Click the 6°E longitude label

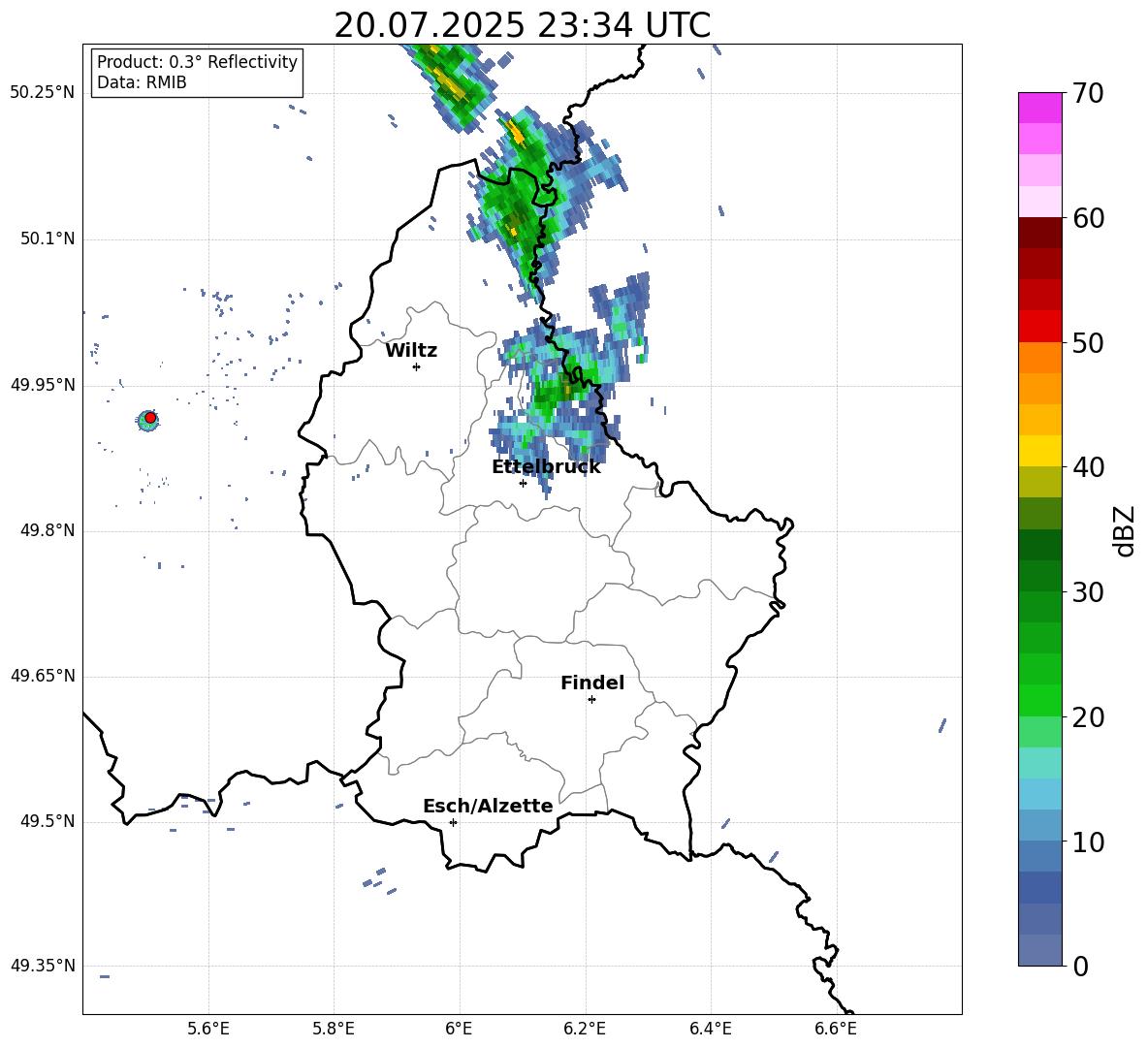pyautogui.click(x=459, y=1029)
